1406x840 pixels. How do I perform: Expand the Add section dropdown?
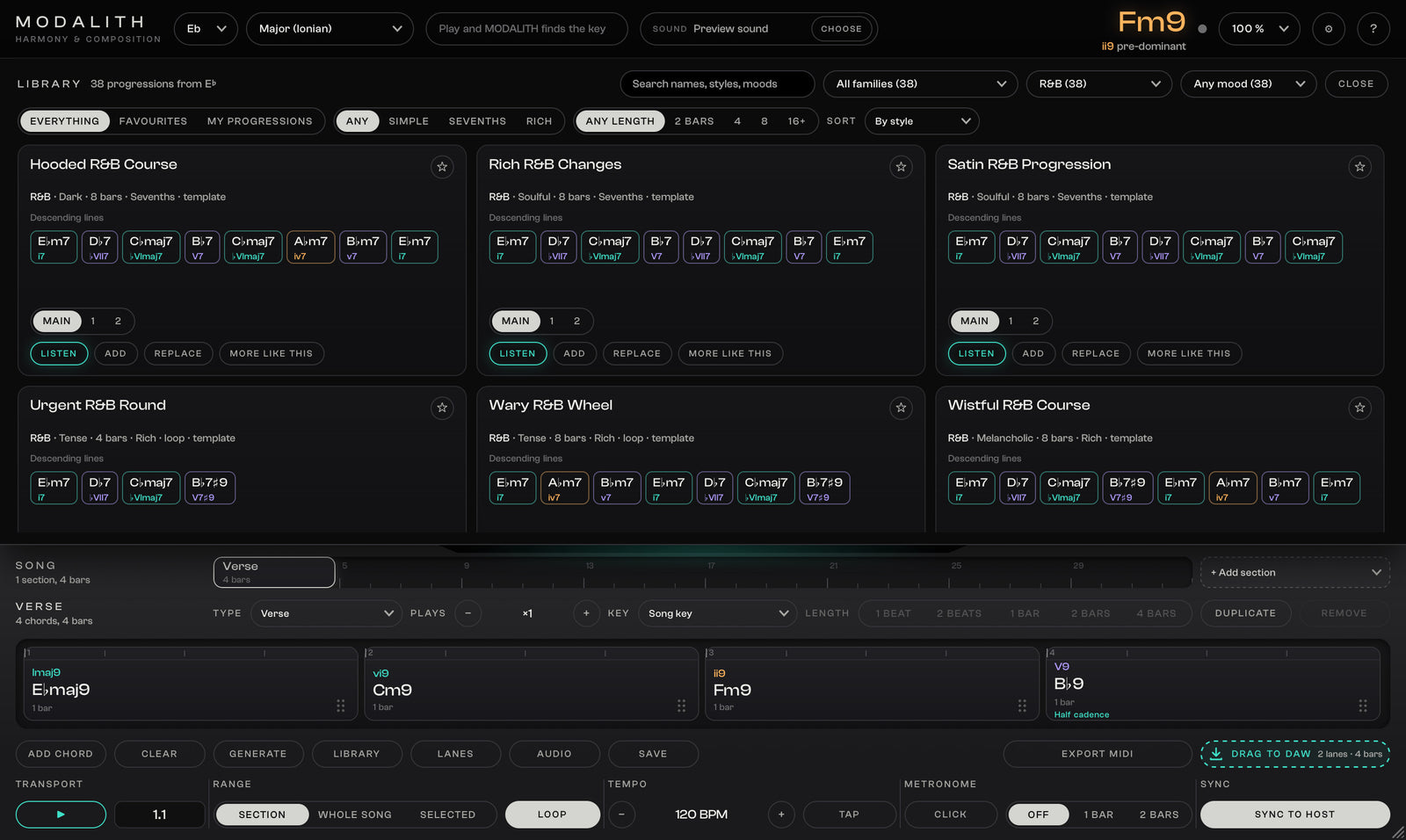point(1295,572)
